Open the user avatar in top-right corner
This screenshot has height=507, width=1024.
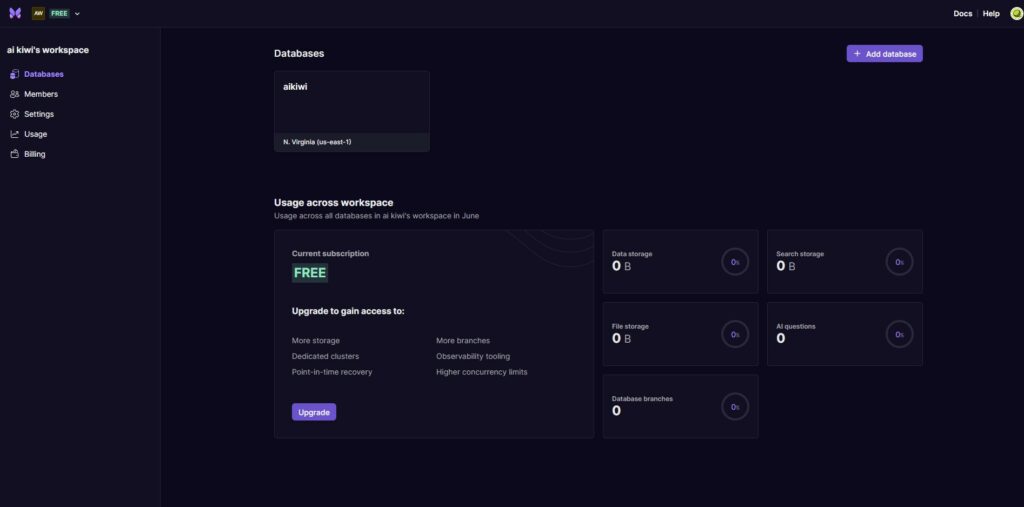(x=1016, y=13)
